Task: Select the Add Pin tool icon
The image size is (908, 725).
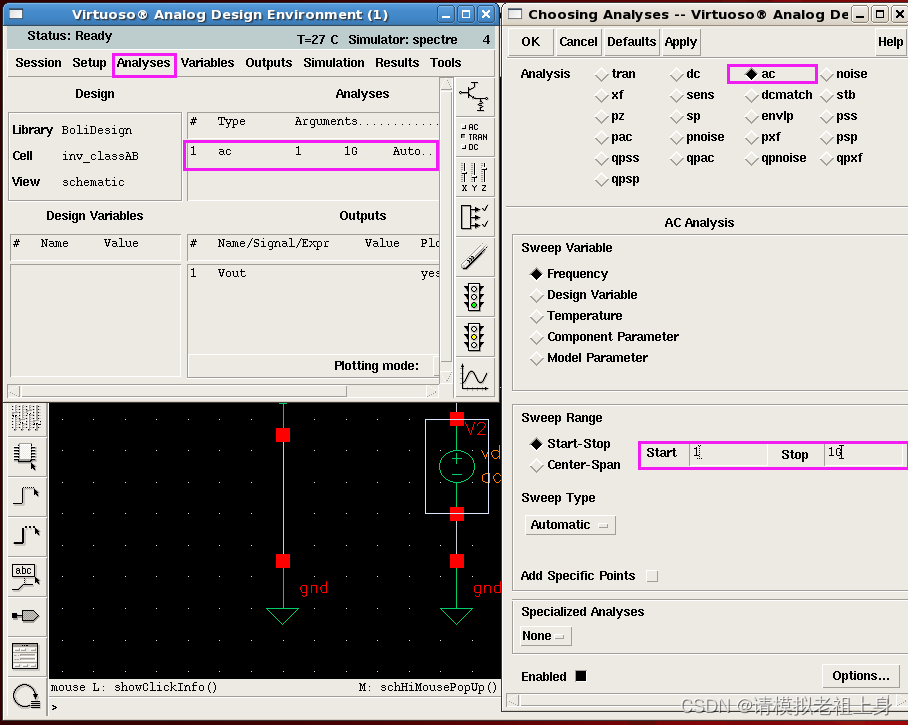Action: pos(26,616)
